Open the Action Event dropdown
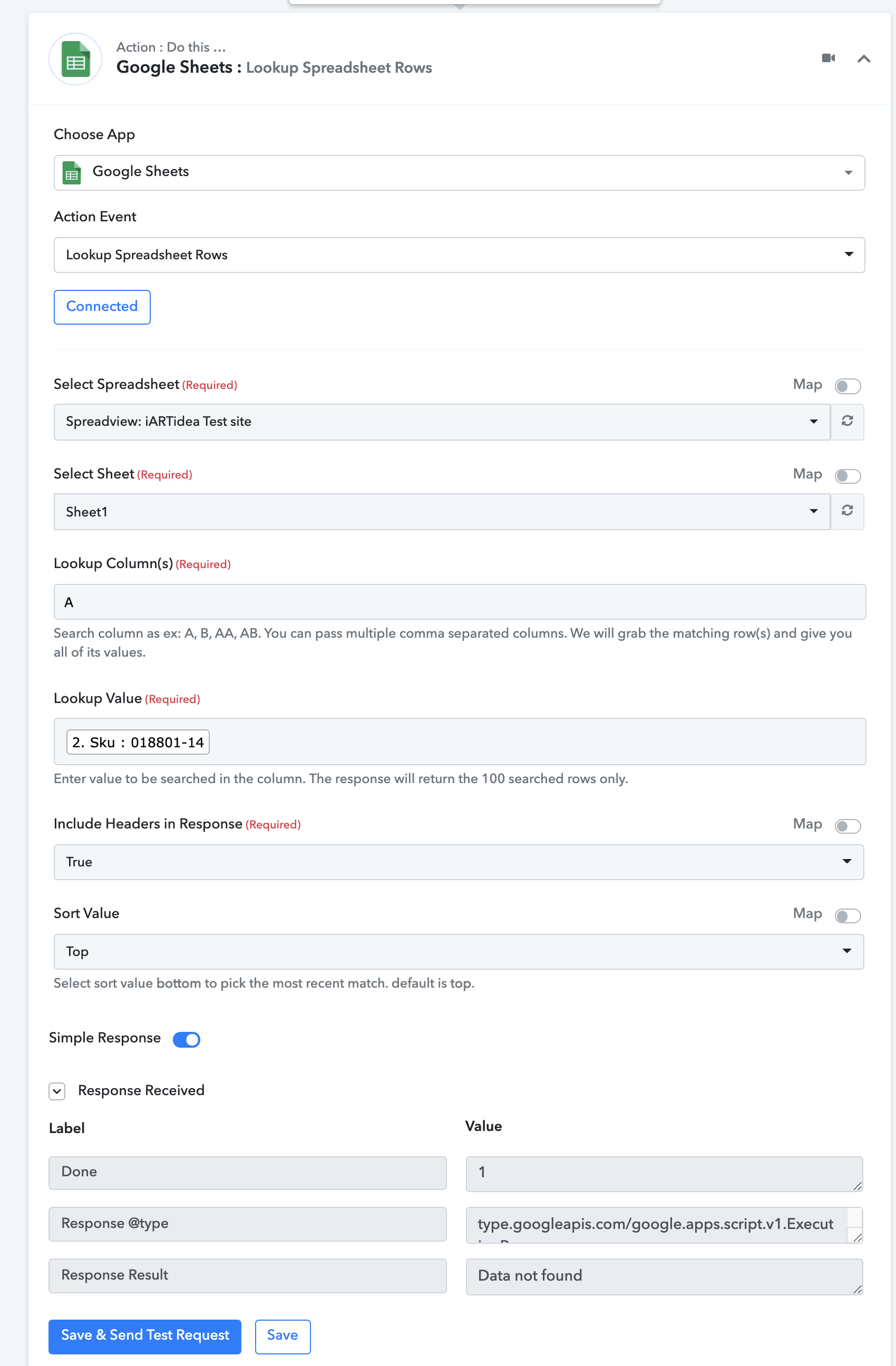Image resolution: width=896 pixels, height=1366 pixels. pos(459,255)
